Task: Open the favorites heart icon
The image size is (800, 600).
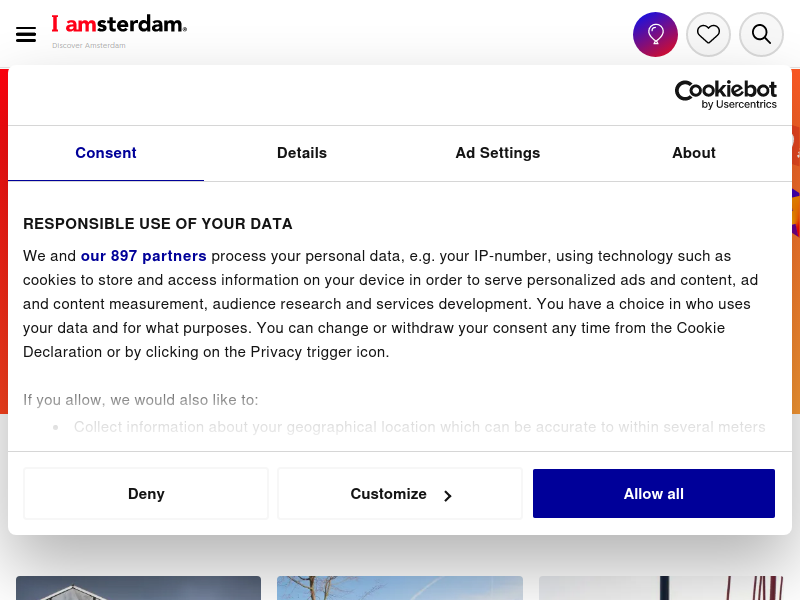Action: 708,34
